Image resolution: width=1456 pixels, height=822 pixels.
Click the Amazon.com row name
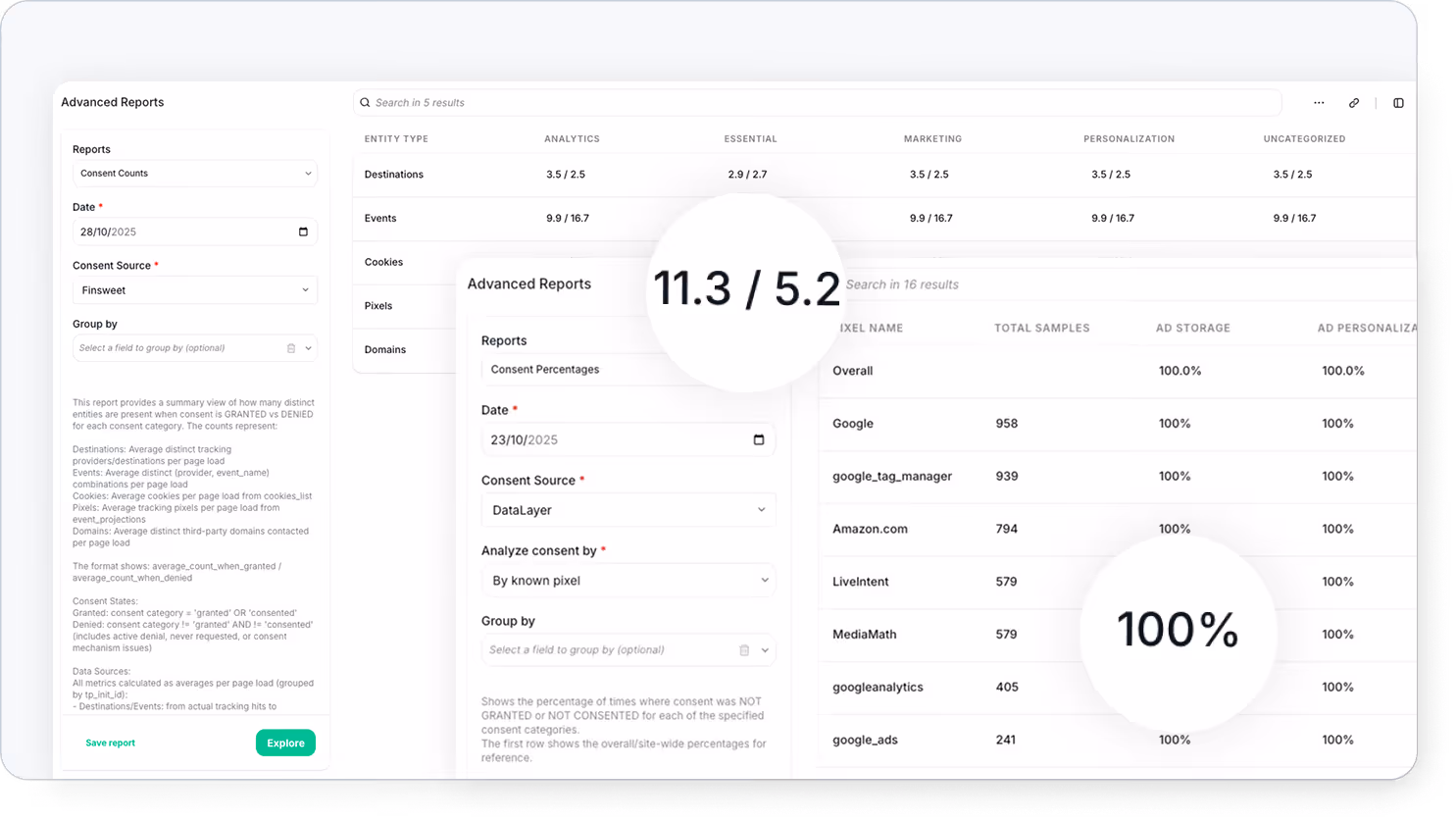870,529
